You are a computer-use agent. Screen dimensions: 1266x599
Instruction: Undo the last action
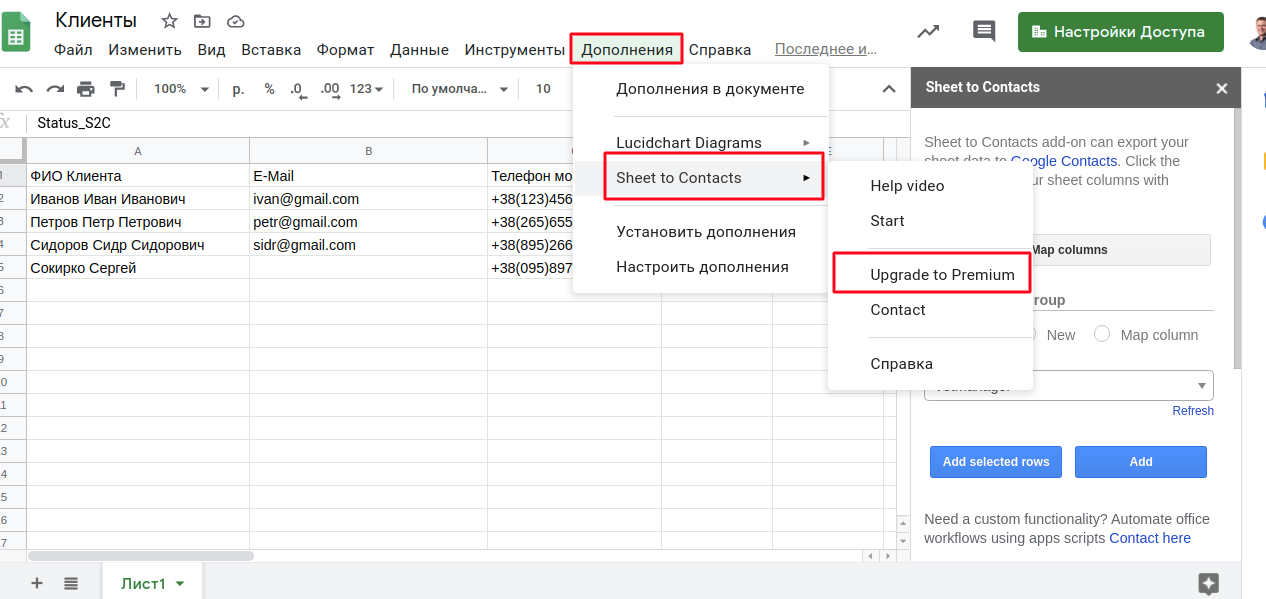tap(24, 89)
